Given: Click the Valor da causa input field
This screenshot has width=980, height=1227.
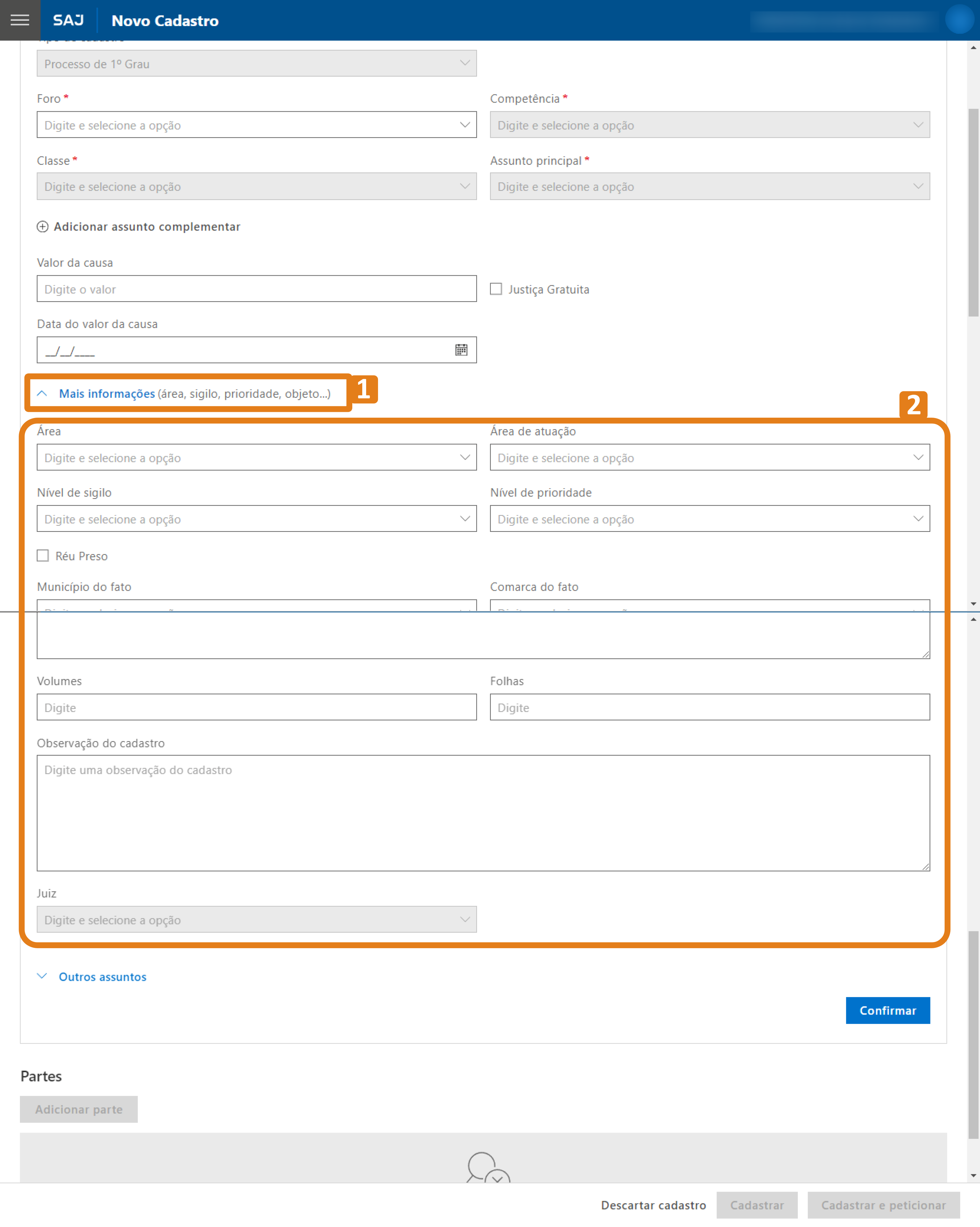Looking at the screenshot, I should (x=256, y=289).
